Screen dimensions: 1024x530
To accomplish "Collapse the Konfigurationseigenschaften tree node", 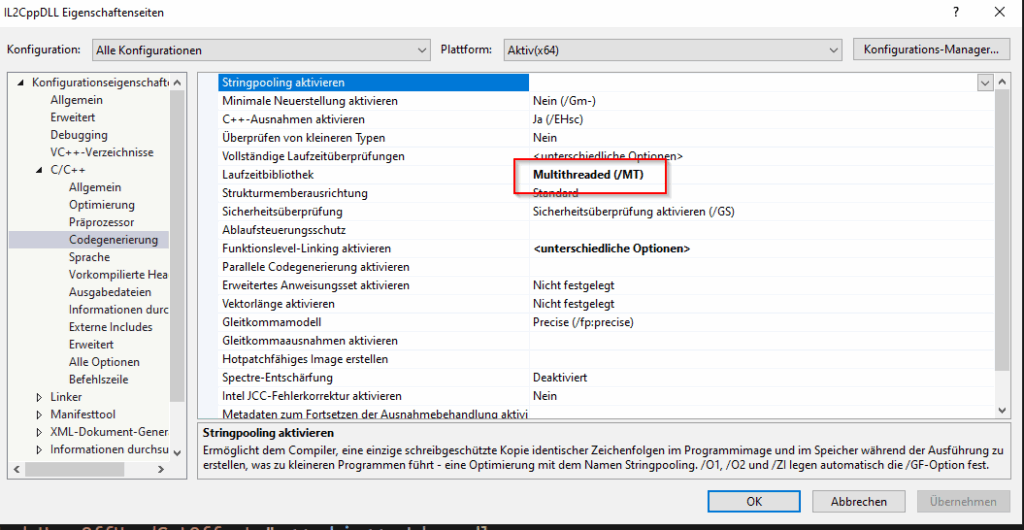I will 21,83.
